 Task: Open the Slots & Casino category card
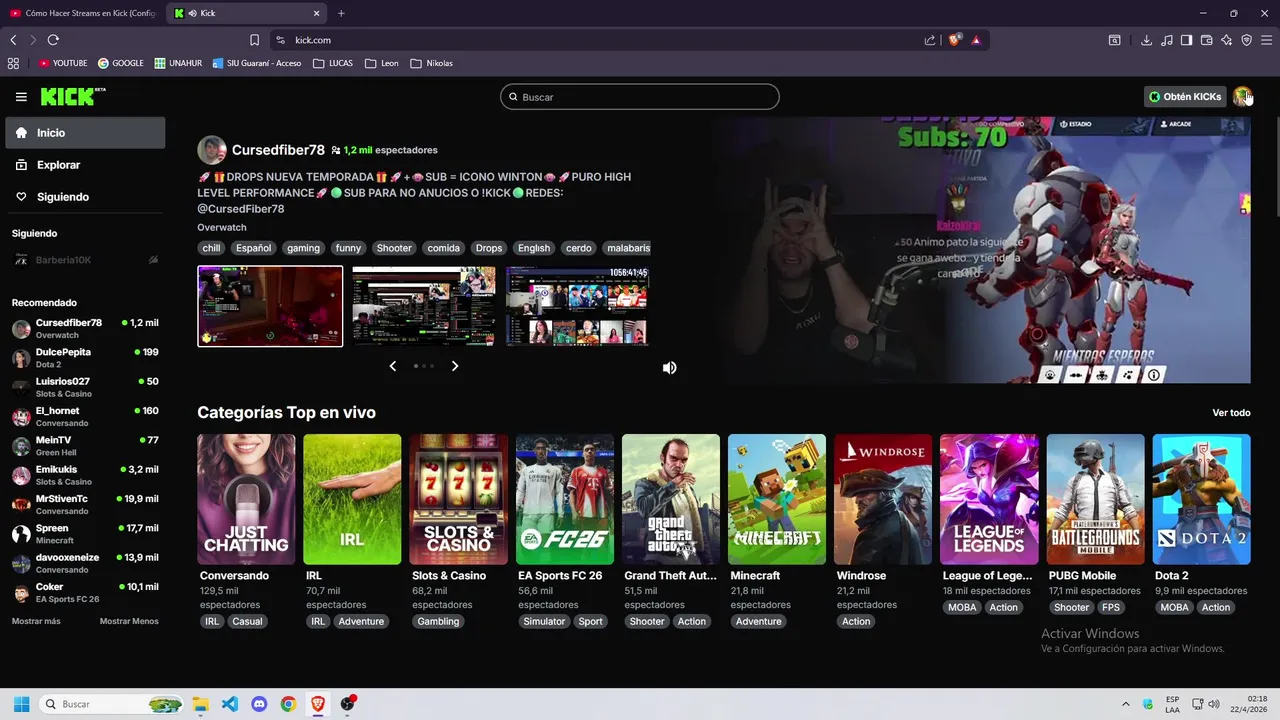[x=458, y=499]
